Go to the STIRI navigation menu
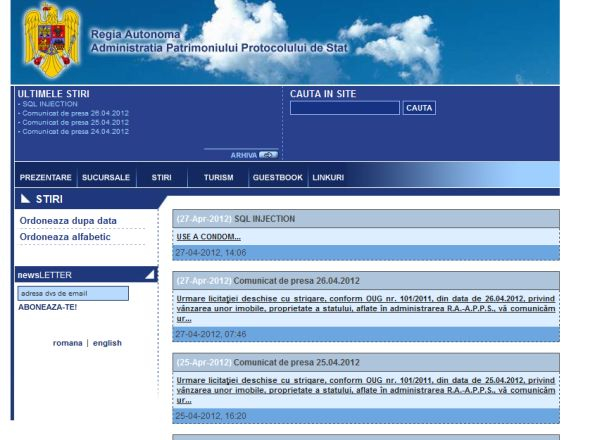Image resolution: width=600 pixels, height=440 pixels. (161, 178)
